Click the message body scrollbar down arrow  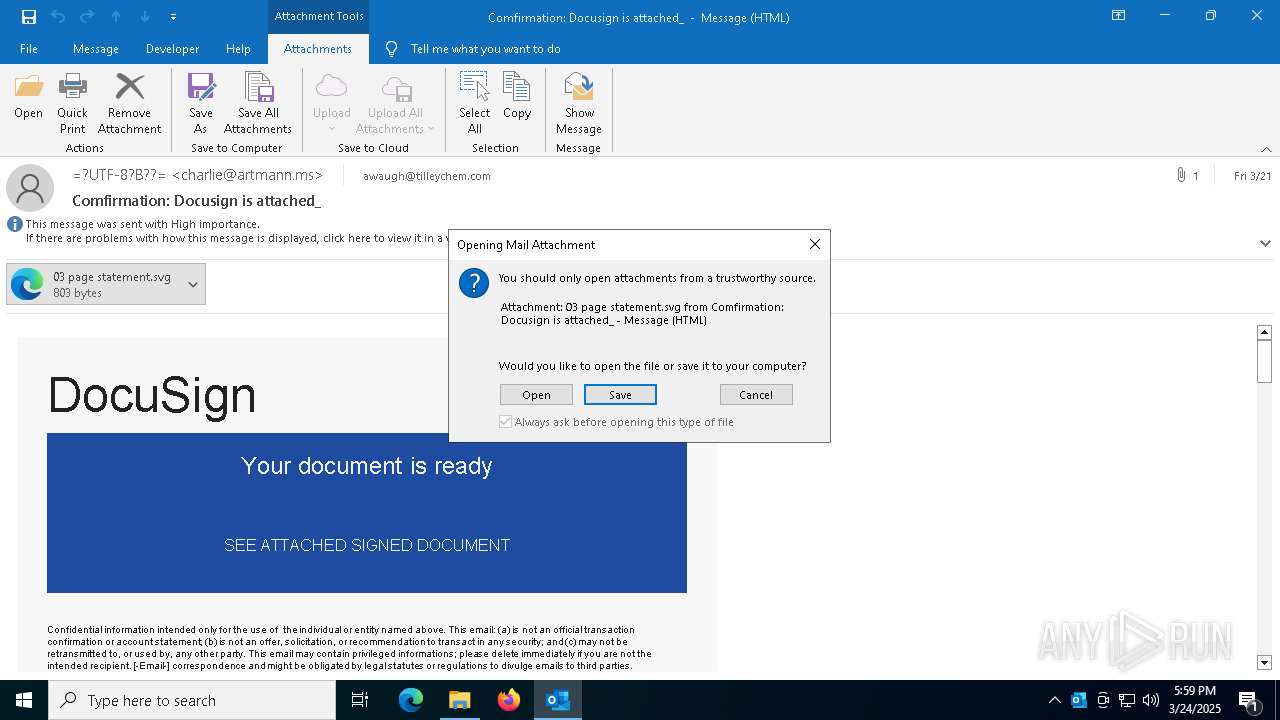[1264, 663]
